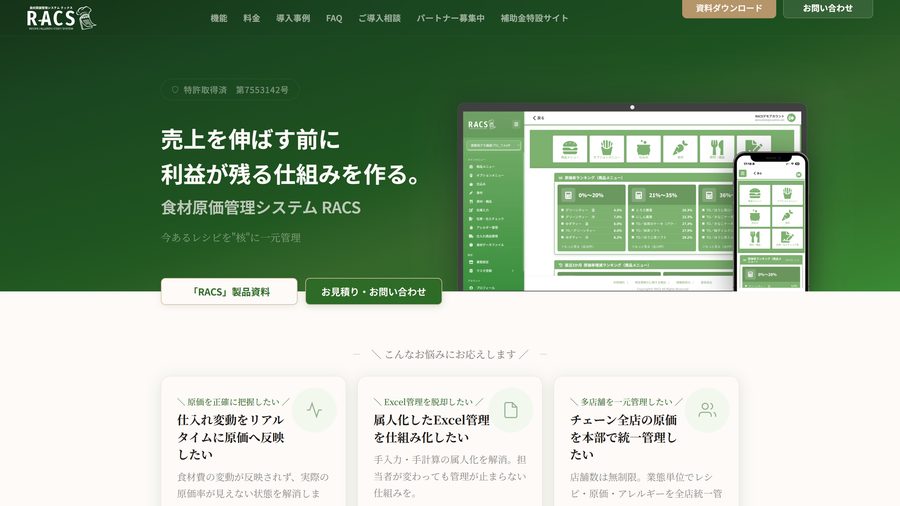Click the users icon on the 多店舗 card

707,410
